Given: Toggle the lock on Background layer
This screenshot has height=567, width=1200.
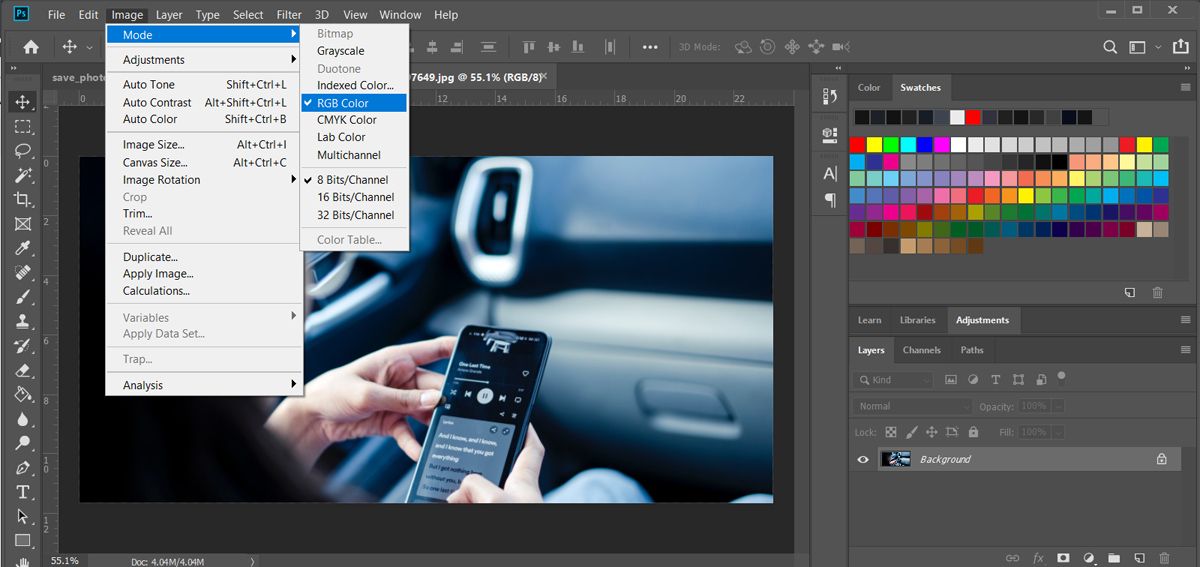Looking at the screenshot, I should tap(1161, 459).
